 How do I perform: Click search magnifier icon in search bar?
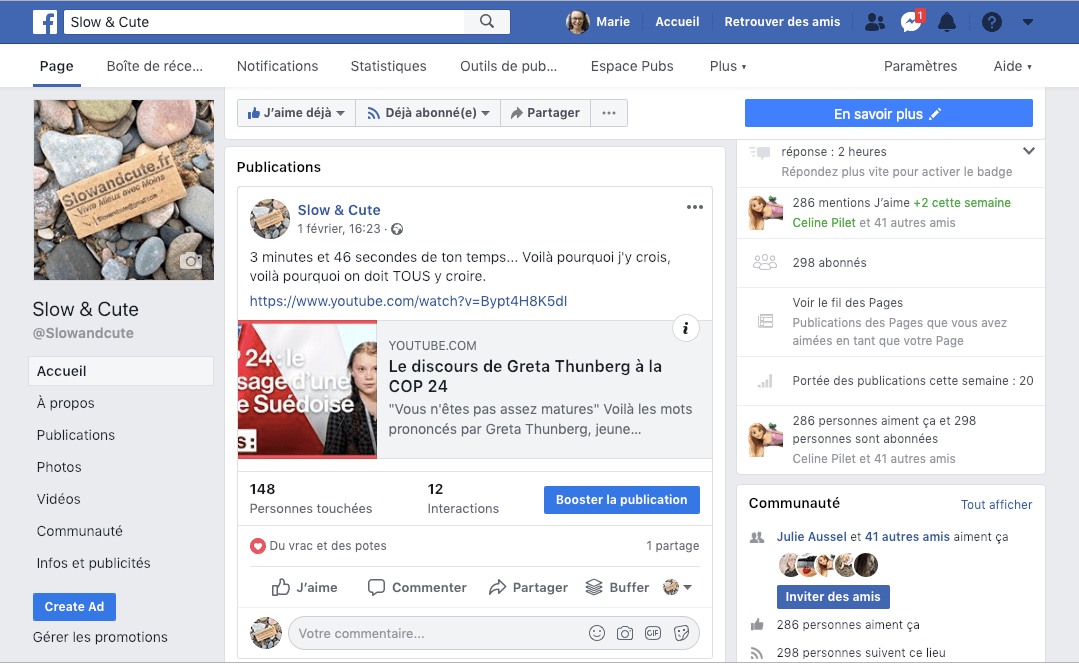487,22
